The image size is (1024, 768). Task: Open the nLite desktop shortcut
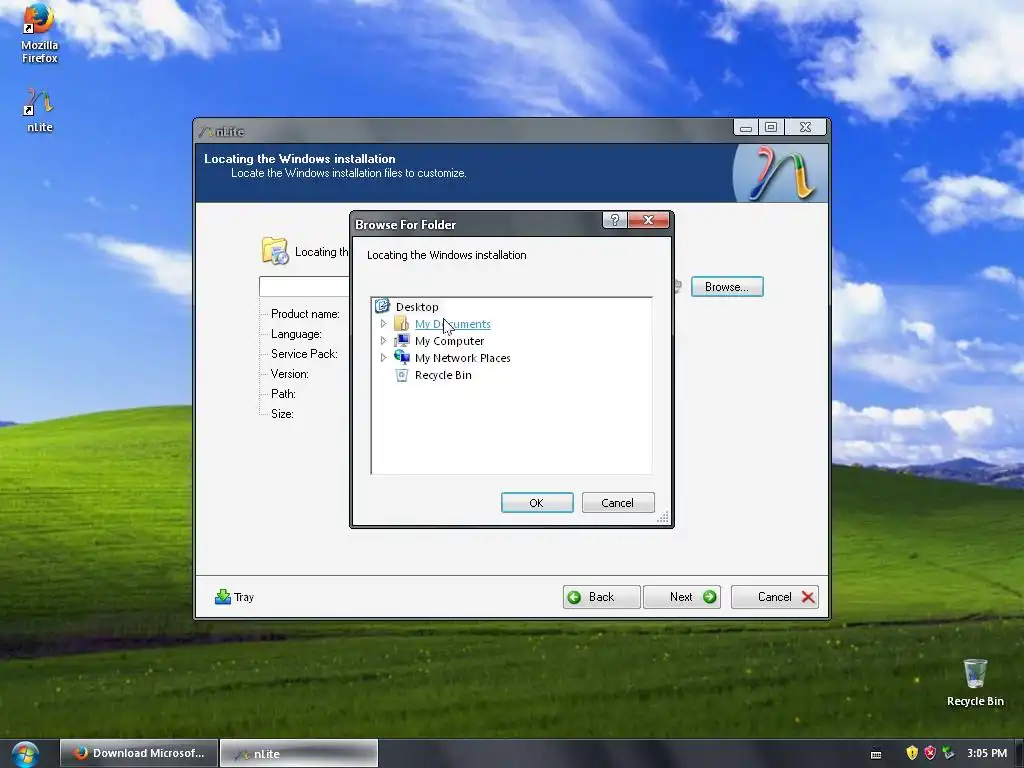tap(39, 110)
